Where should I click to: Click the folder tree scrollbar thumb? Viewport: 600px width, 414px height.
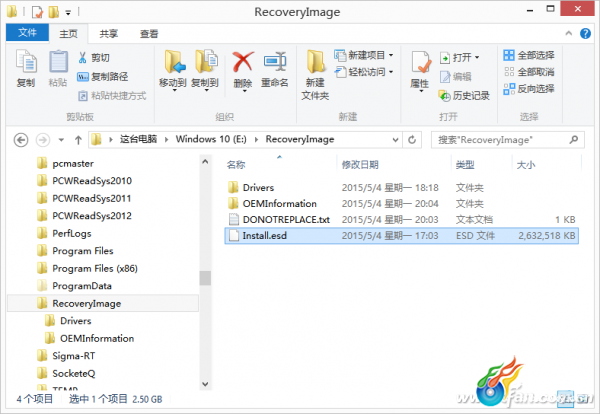pyautogui.click(x=205, y=278)
